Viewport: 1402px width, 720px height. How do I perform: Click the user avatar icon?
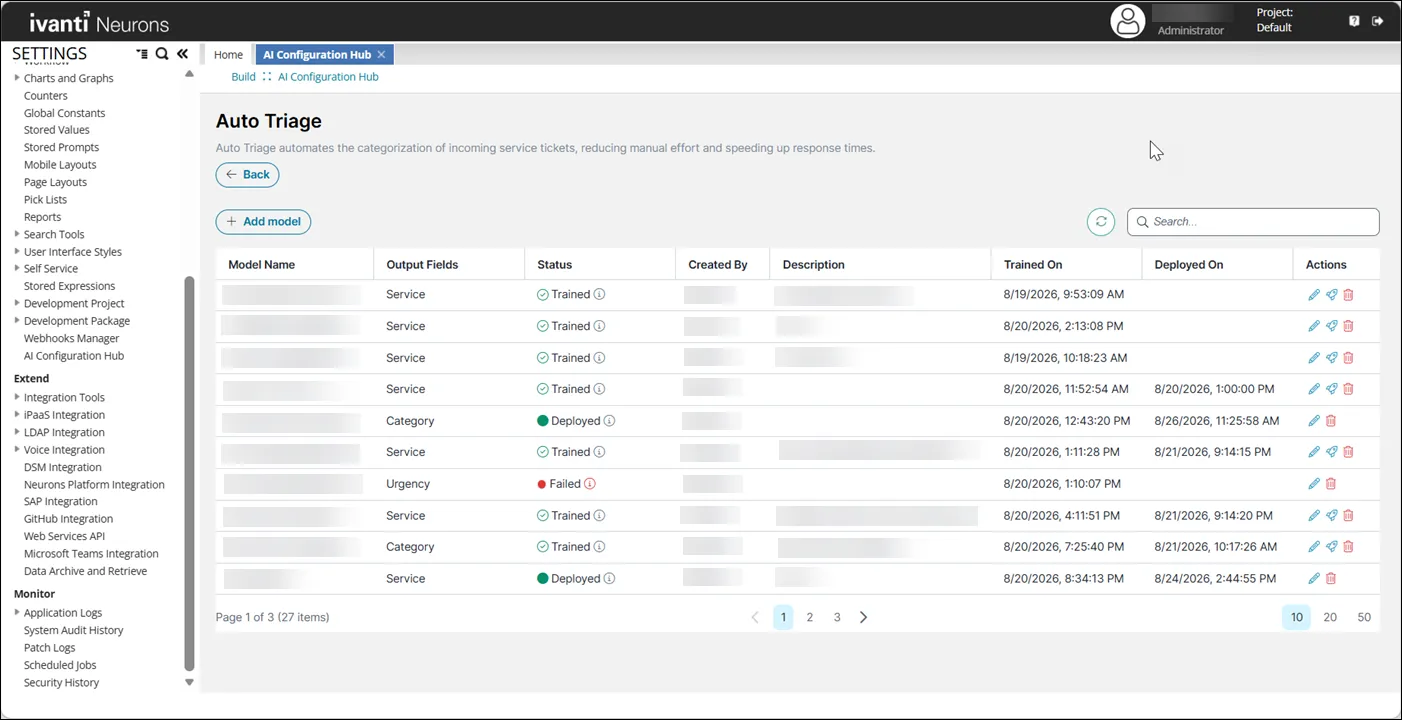pyautogui.click(x=1128, y=21)
